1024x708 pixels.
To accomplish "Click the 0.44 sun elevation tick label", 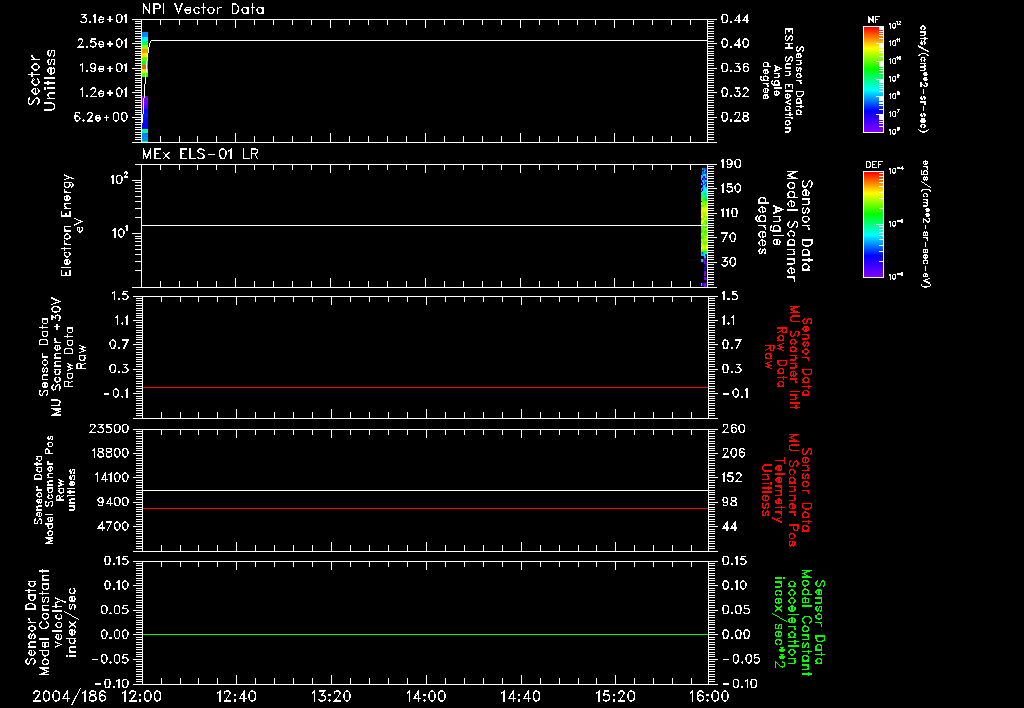I will tap(735, 18).
